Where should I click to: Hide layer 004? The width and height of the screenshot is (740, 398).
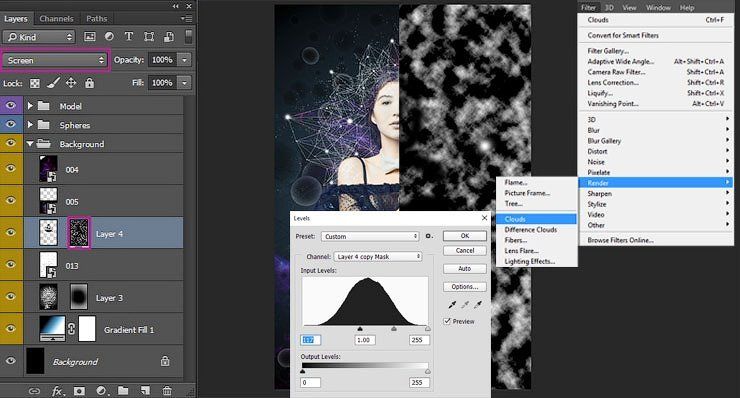coord(11,169)
